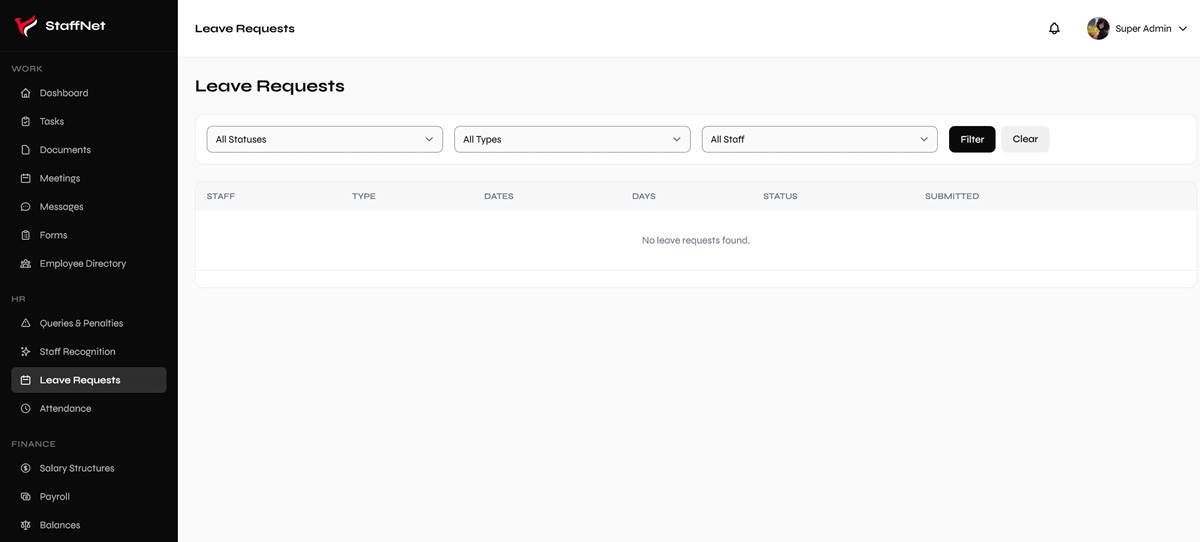Image resolution: width=1200 pixels, height=542 pixels.
Task: Click the Attendance clock icon
Action: coord(26,409)
